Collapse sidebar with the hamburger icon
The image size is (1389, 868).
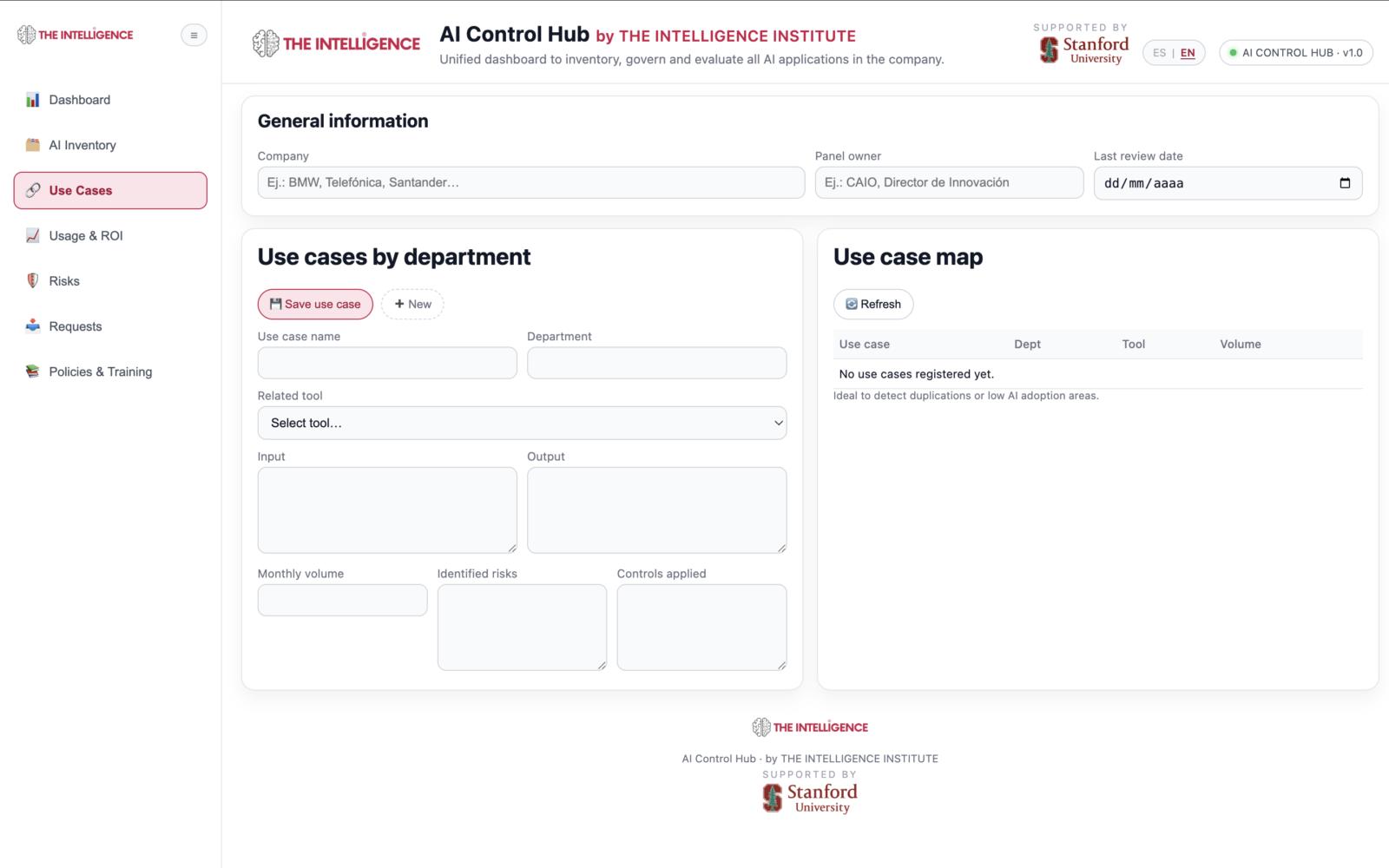(x=194, y=36)
